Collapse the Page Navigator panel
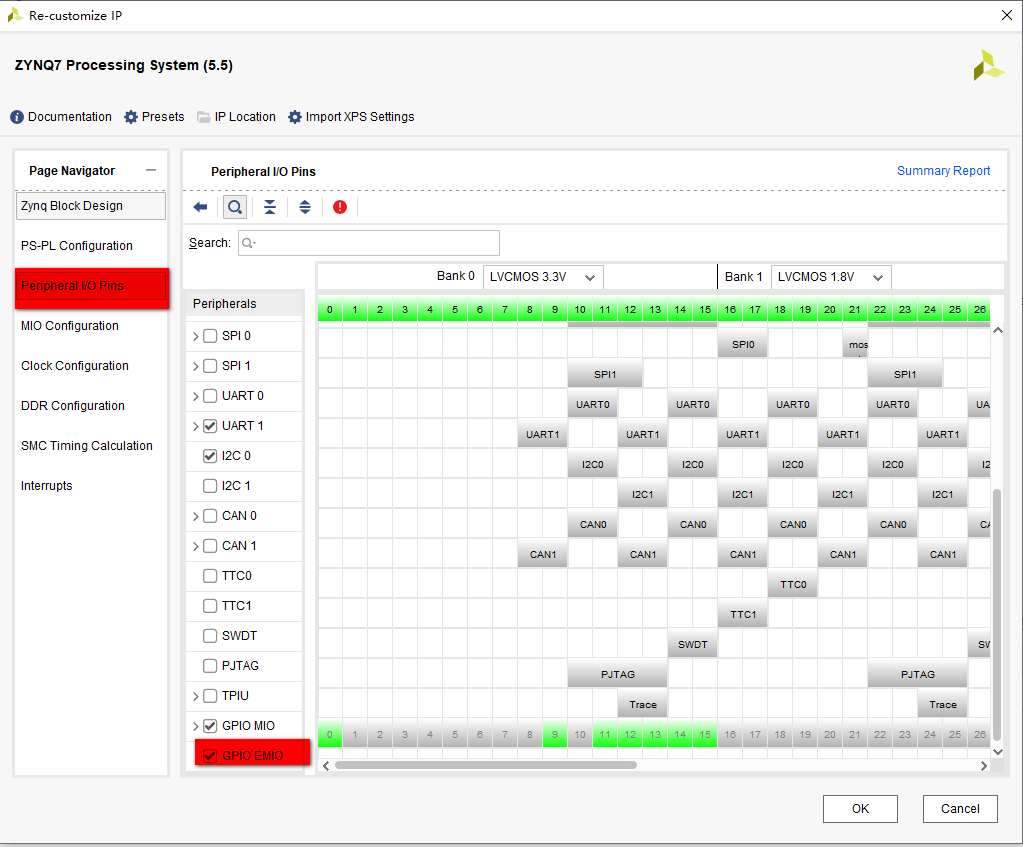This screenshot has height=847, width=1023. click(151, 170)
